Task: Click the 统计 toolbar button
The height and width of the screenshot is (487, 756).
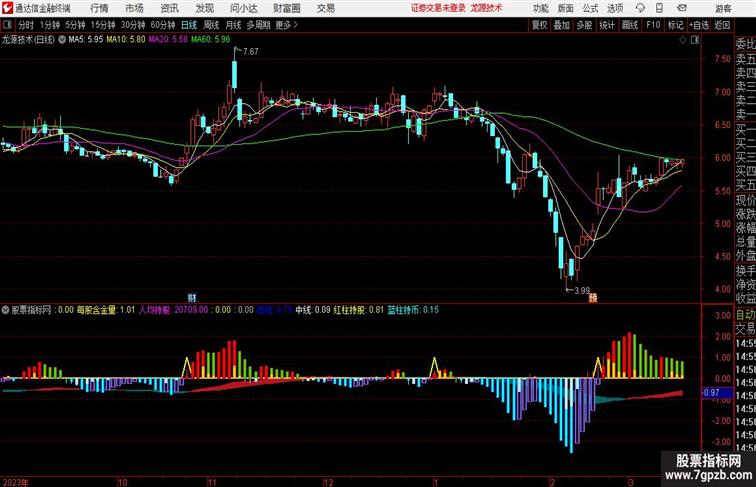Action: pos(607,25)
